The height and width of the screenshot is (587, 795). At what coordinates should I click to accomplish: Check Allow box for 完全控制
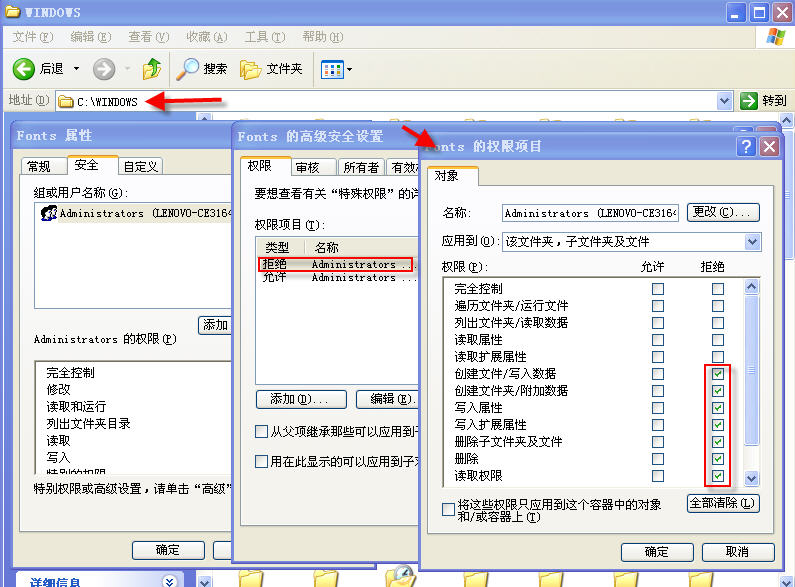click(658, 289)
